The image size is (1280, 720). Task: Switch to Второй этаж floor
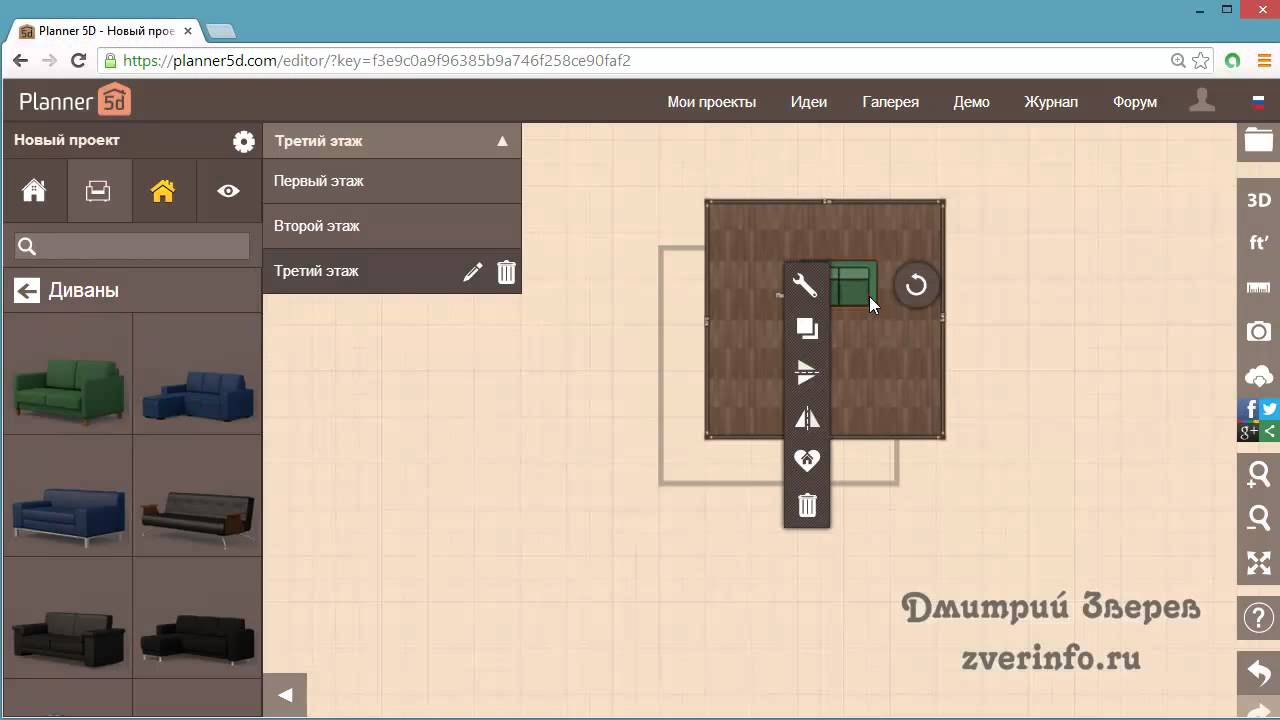coord(392,226)
